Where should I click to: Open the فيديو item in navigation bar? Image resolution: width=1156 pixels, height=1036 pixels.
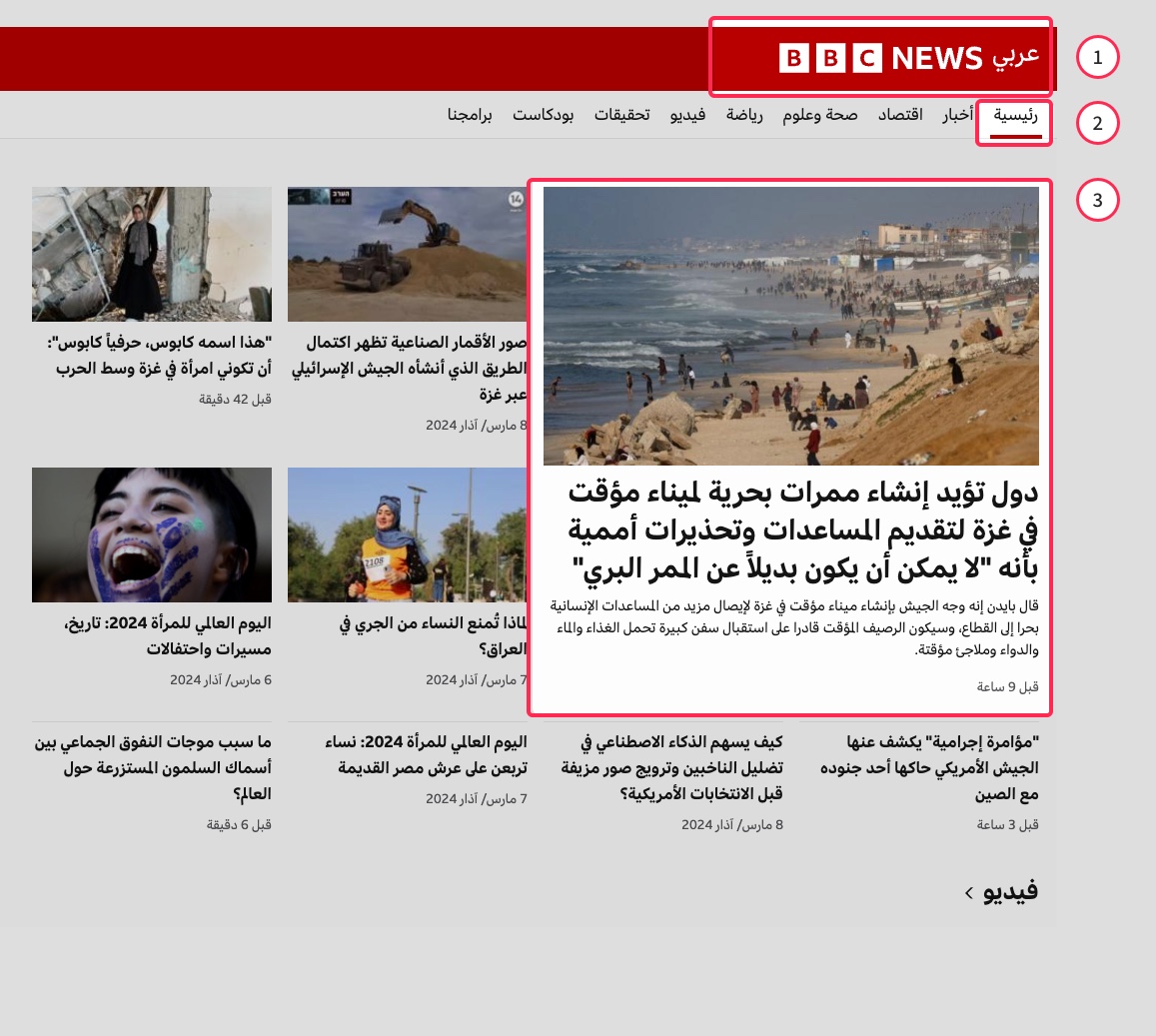(x=687, y=115)
